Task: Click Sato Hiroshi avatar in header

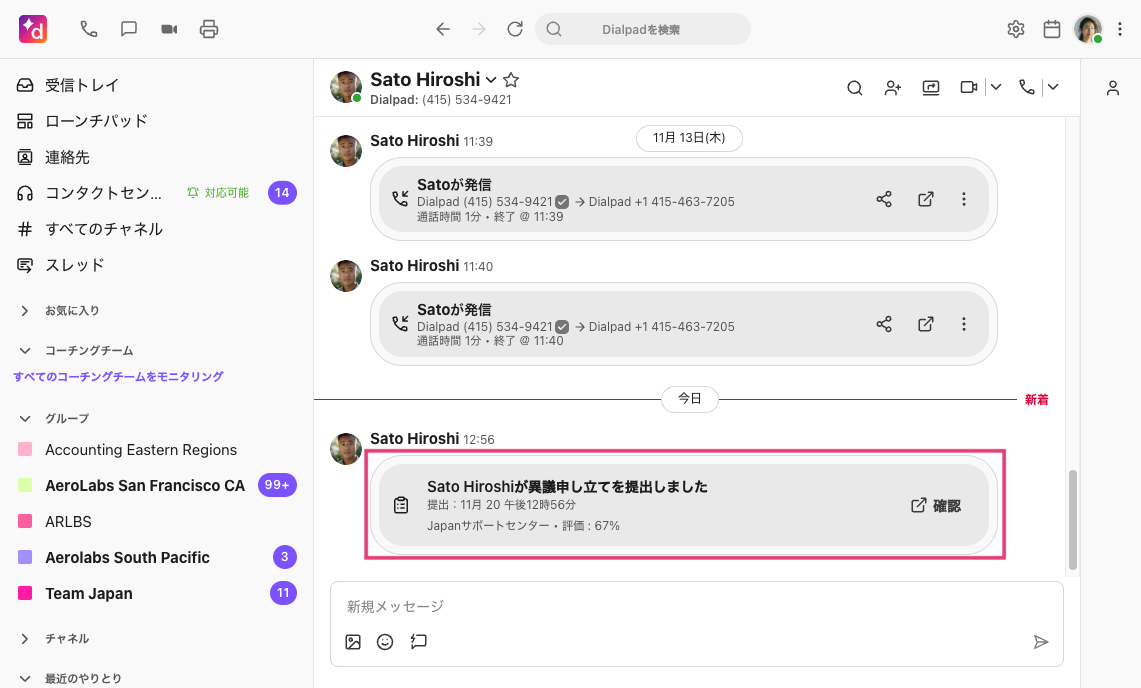Action: pyautogui.click(x=346, y=87)
